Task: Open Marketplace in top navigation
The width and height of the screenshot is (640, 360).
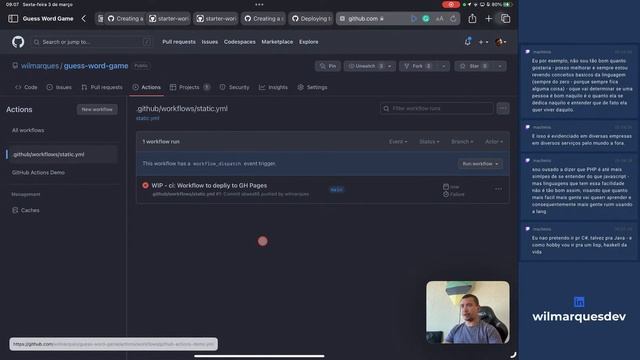Action: (x=277, y=42)
